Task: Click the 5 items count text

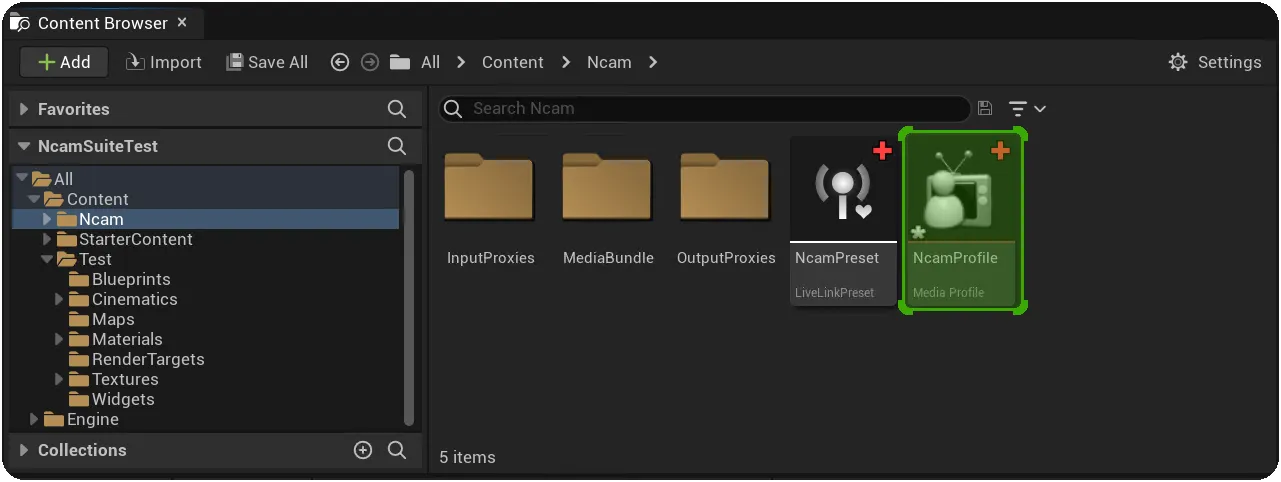Action: pyautogui.click(x=468, y=457)
